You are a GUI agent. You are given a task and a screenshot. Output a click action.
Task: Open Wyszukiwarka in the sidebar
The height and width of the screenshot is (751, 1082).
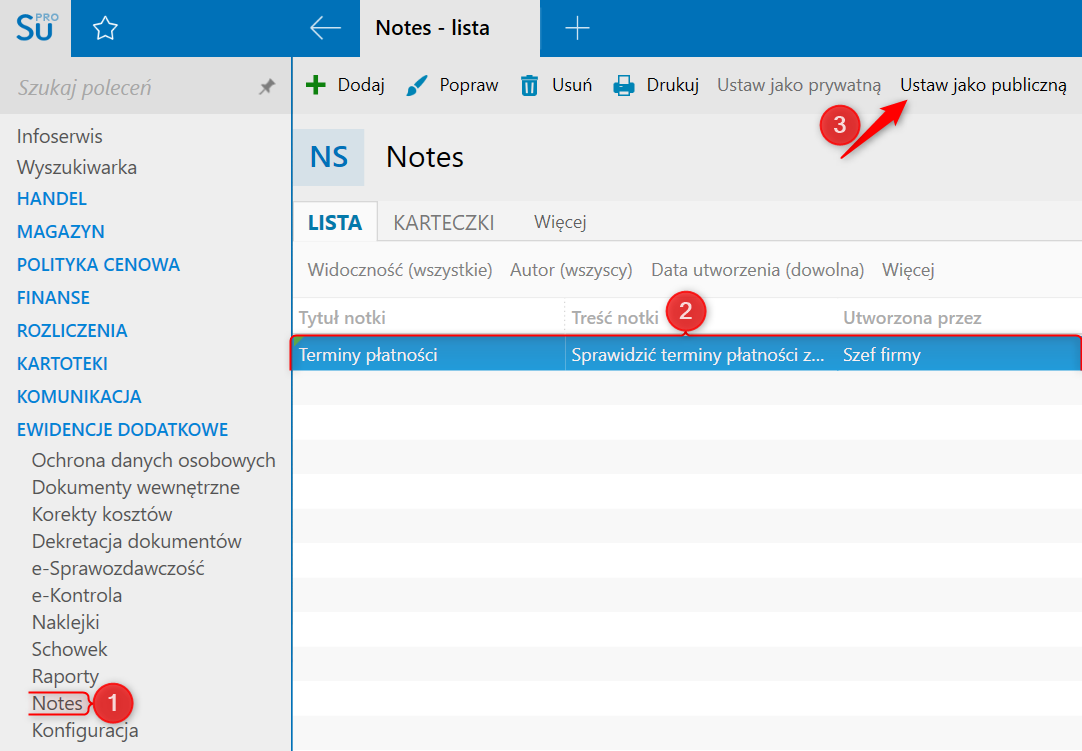click(77, 168)
